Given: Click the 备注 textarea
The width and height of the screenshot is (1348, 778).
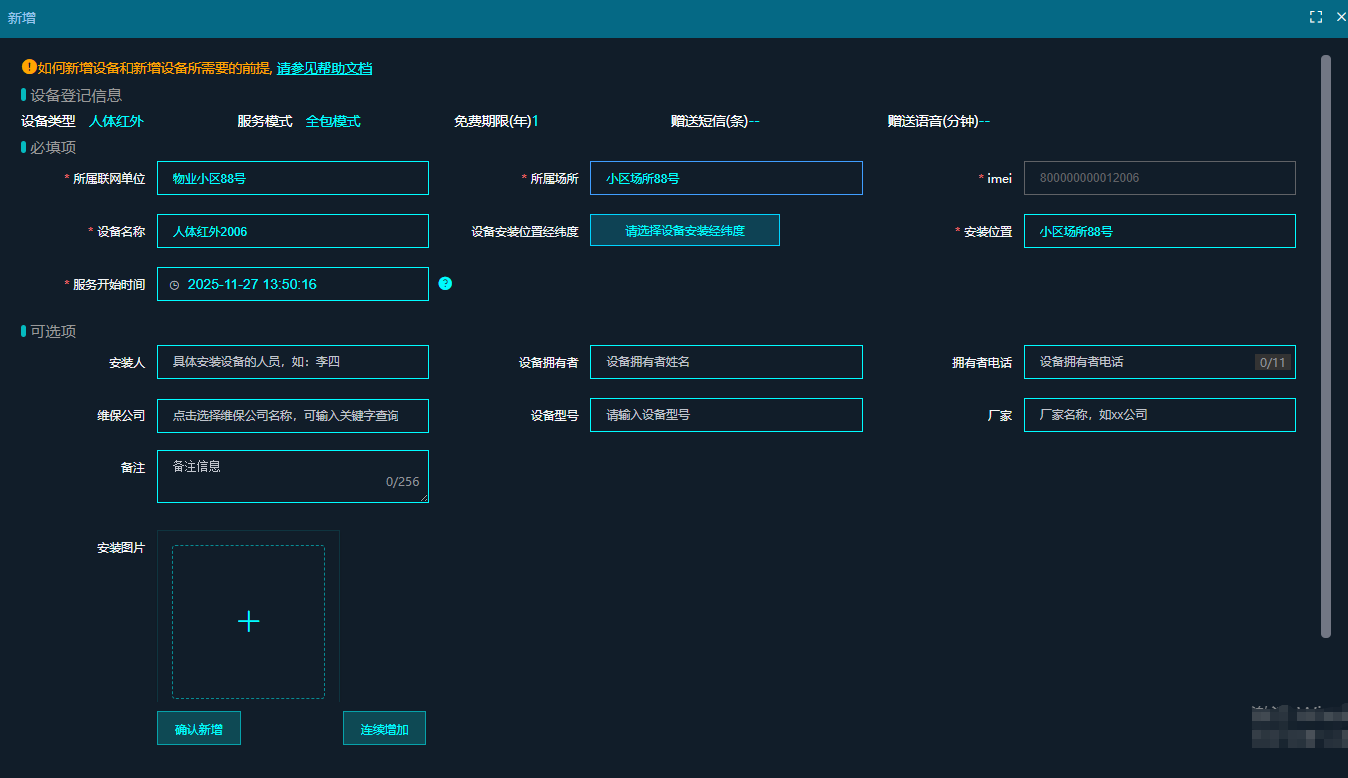Looking at the screenshot, I should [x=292, y=476].
